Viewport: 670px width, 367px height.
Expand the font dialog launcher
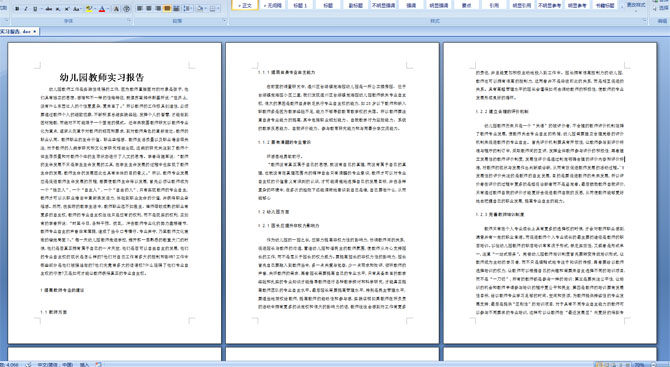tap(129, 20)
